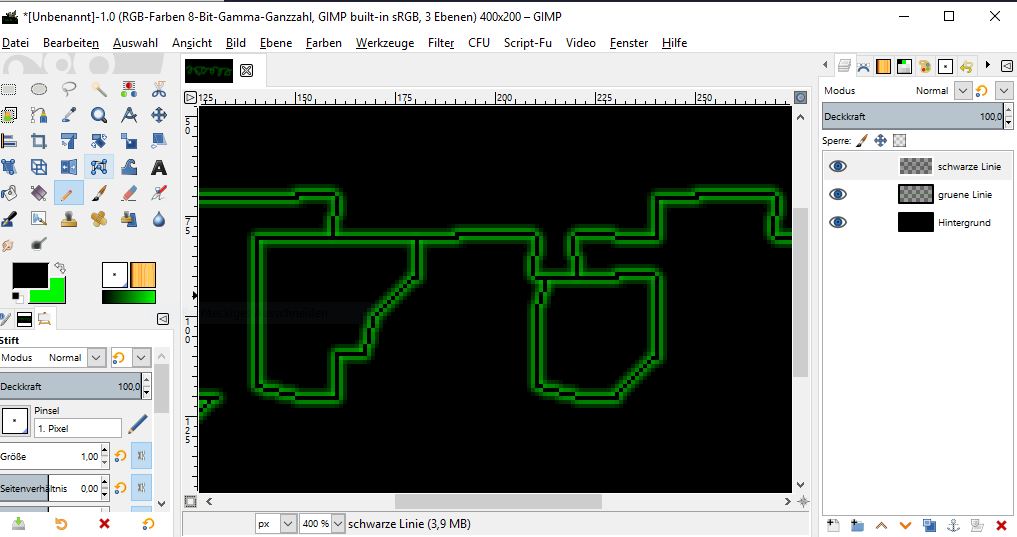Hide the schwarze Linie layer
1017x537 pixels.
click(x=838, y=167)
